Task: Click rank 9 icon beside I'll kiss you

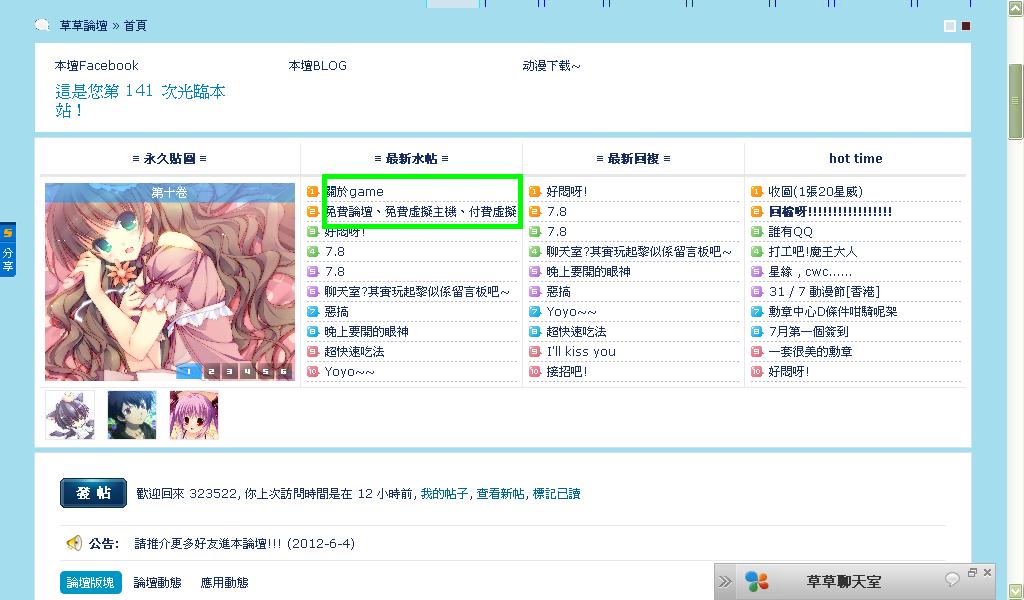Action: 535,351
